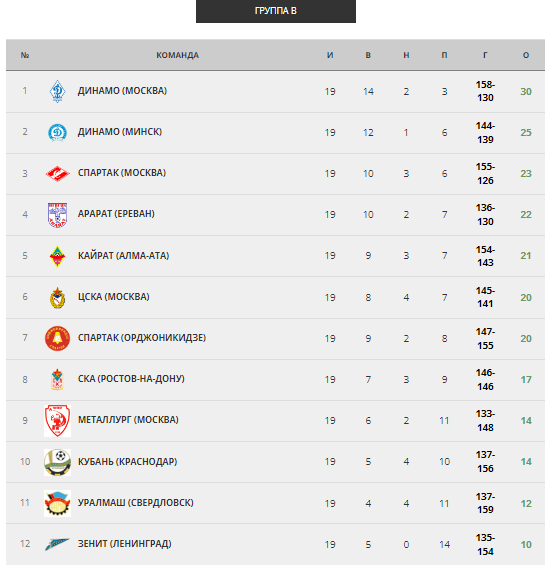Click the Кубань (Краснодар) team logo
This screenshot has width=552, height=568.
coord(57,462)
